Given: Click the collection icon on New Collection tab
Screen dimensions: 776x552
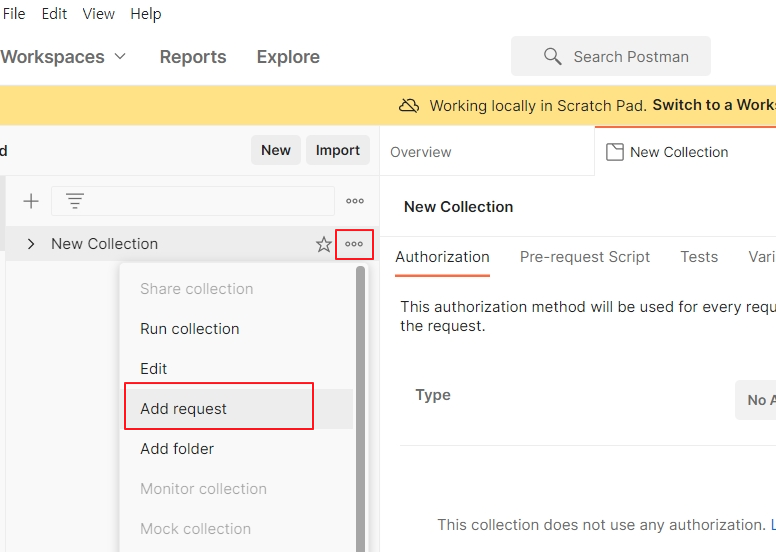Looking at the screenshot, I should coord(615,152).
